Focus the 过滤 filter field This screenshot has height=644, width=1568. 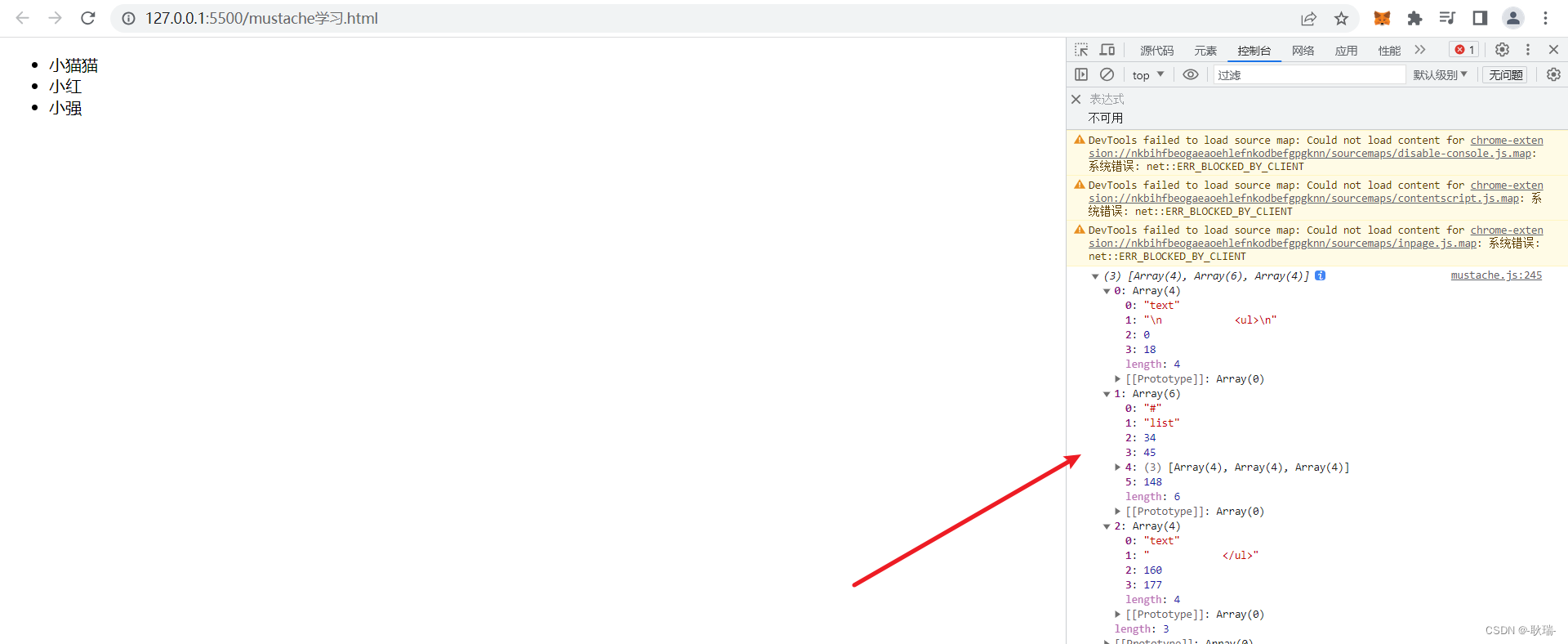[1309, 74]
